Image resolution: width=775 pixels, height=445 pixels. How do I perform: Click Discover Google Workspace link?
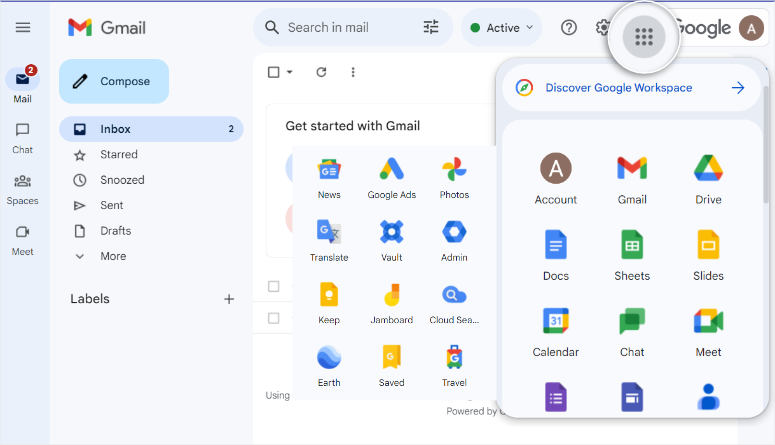tap(631, 88)
